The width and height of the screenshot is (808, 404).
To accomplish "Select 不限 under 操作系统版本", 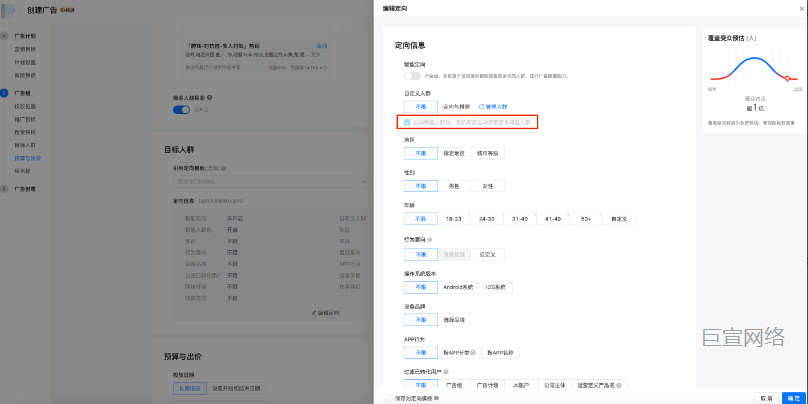I will point(421,288).
